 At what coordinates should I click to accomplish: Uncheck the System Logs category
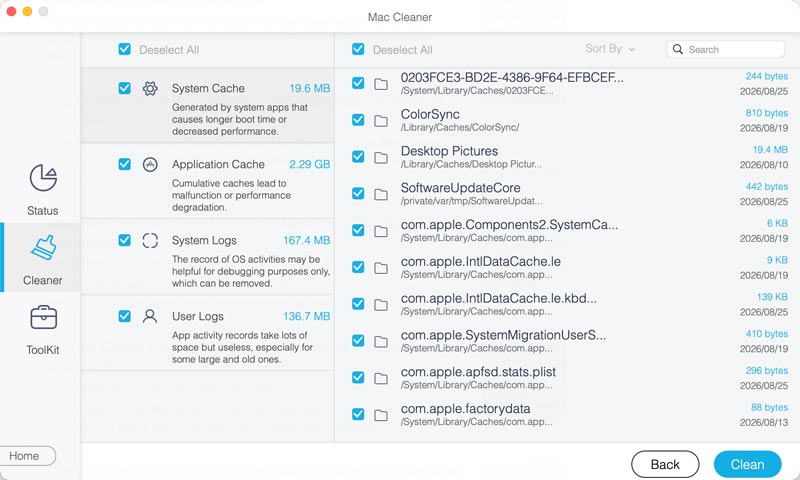124,240
